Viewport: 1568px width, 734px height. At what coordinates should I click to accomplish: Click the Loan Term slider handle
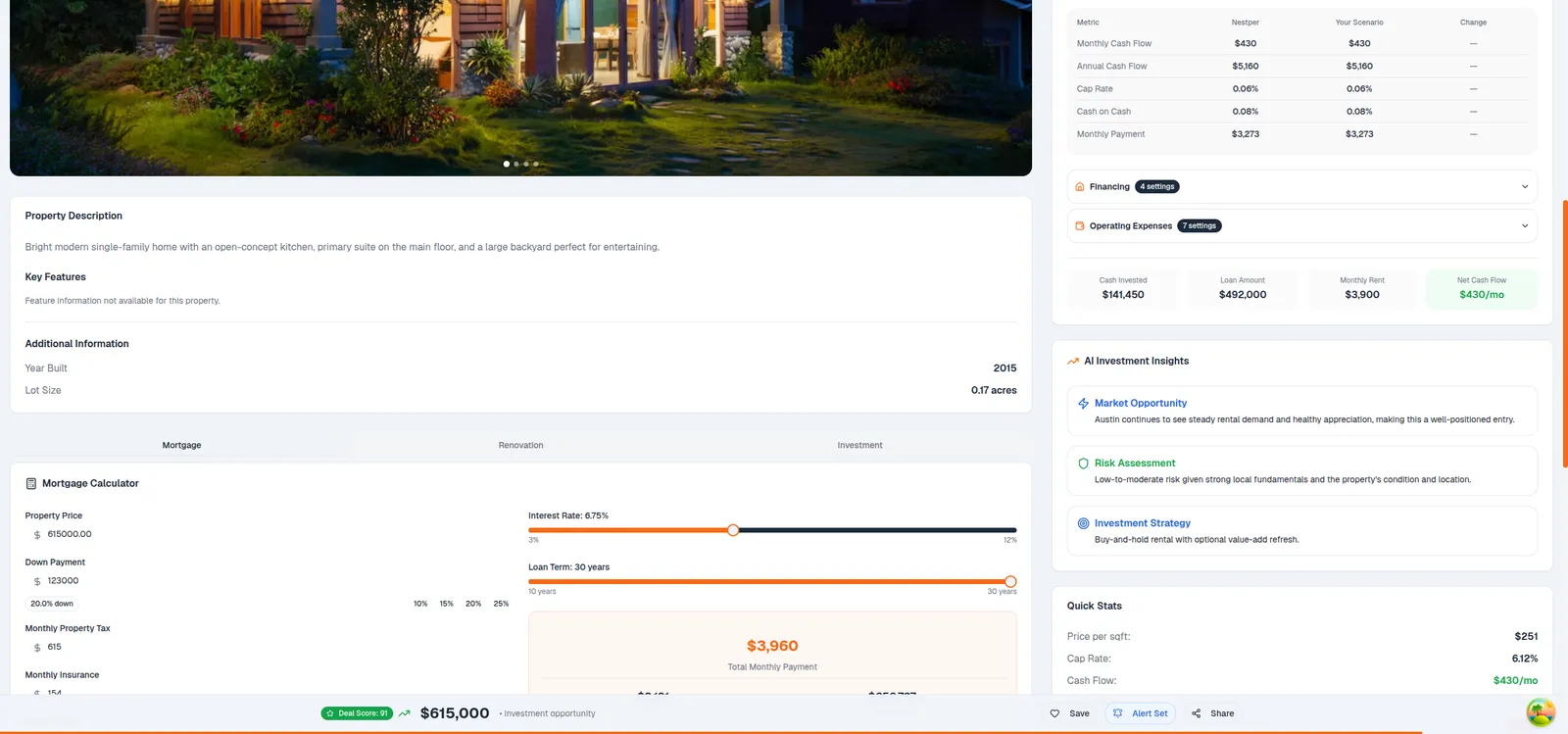tap(1010, 582)
